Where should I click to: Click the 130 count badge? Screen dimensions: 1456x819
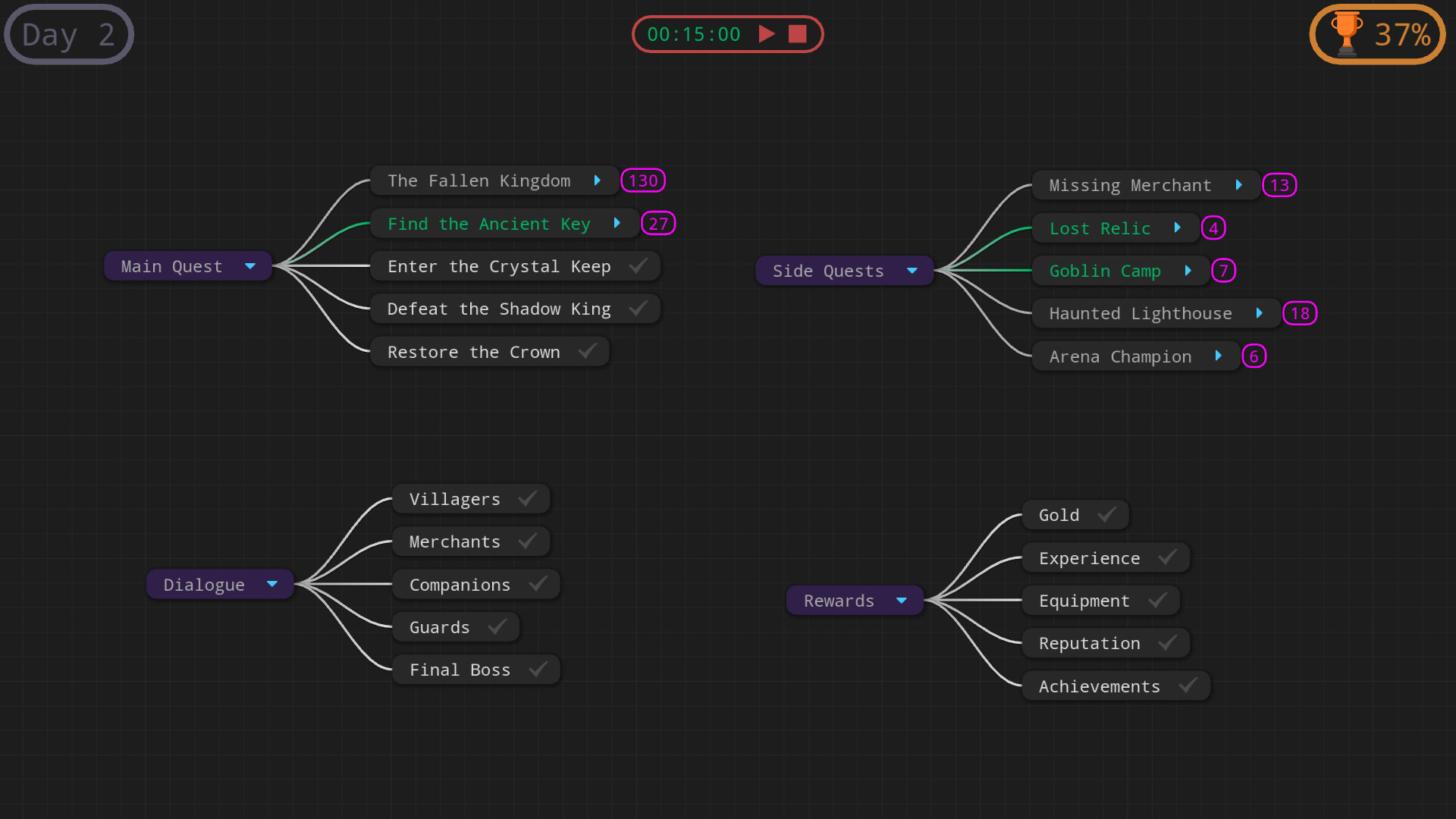coord(643,180)
